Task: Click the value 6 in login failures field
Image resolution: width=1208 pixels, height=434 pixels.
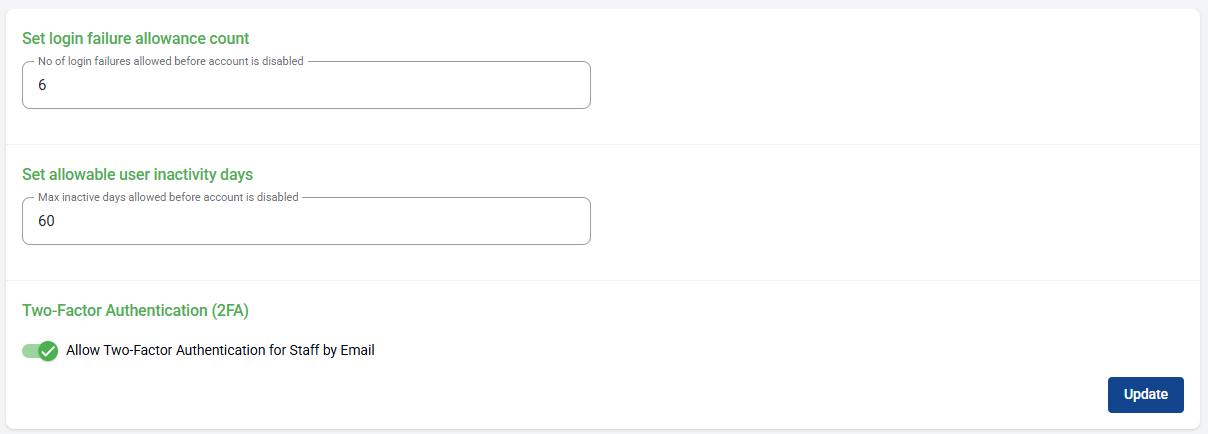Action: point(42,86)
